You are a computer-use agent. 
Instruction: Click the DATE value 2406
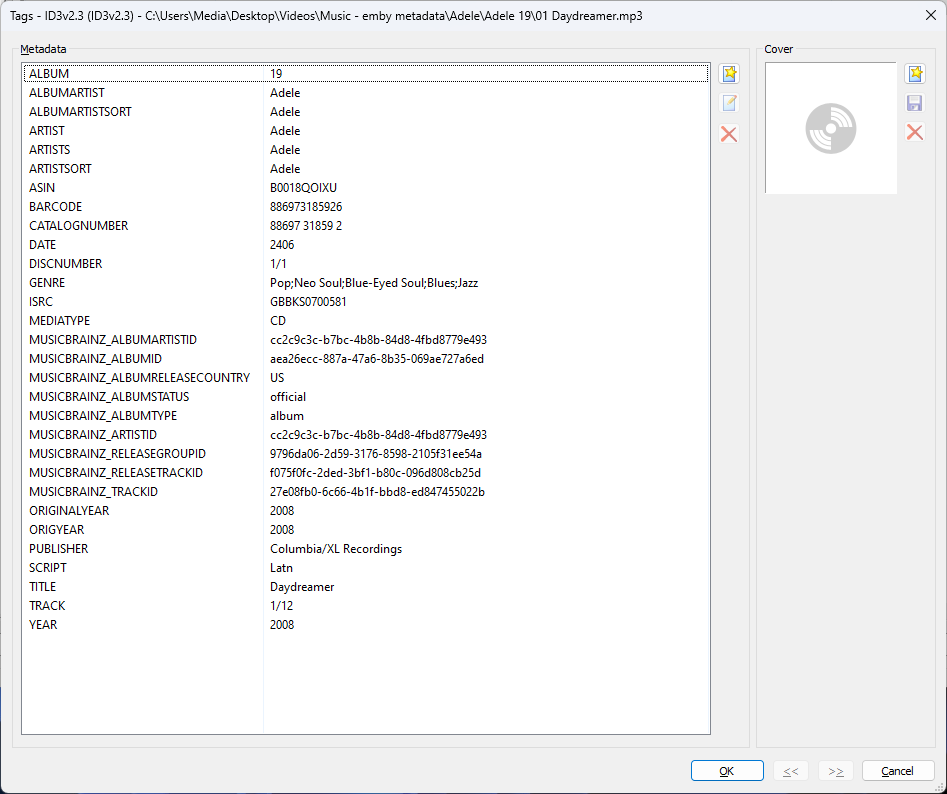[x=282, y=245]
